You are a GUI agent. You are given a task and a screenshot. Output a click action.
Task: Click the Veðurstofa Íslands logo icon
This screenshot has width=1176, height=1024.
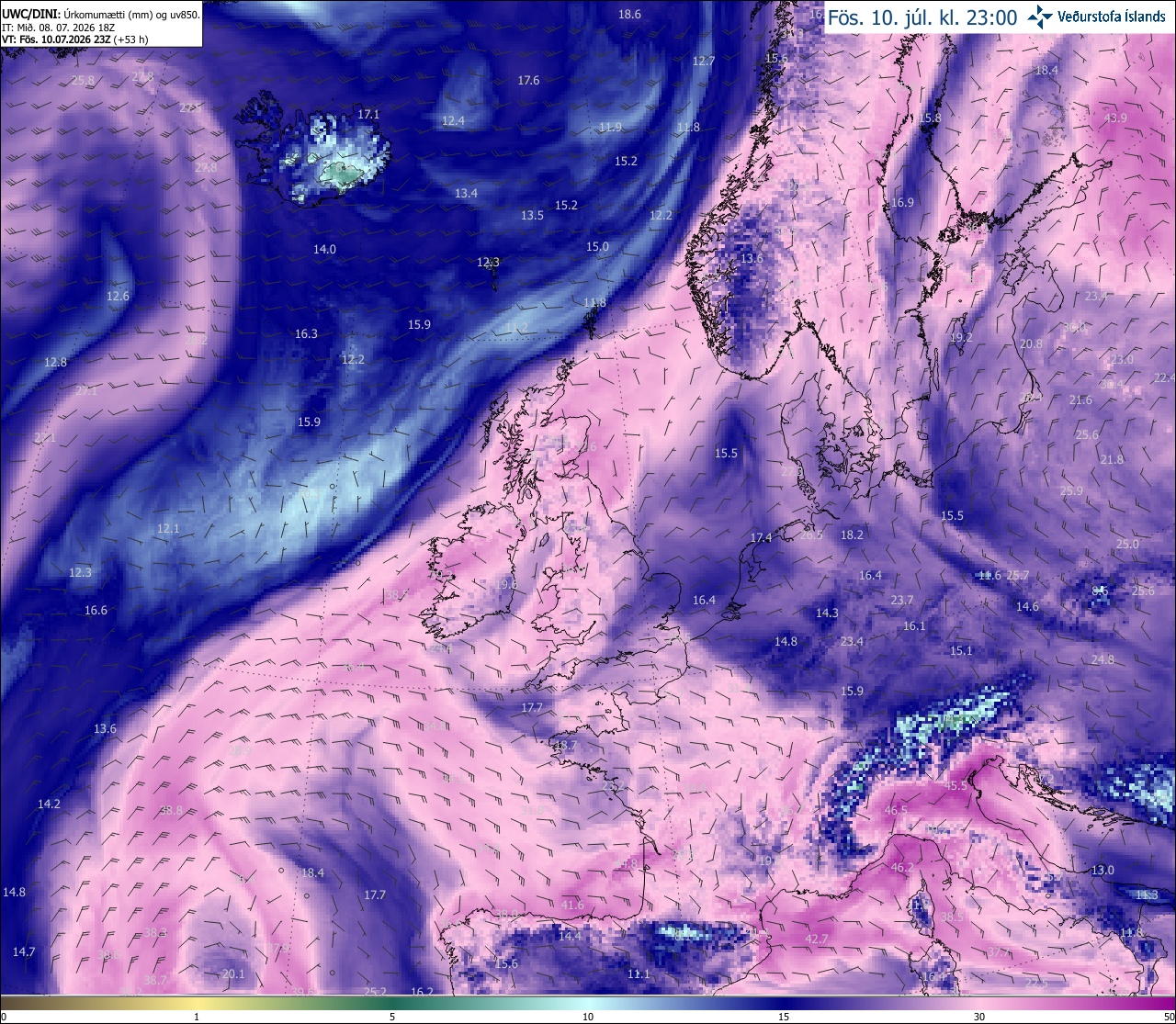[1040, 16]
